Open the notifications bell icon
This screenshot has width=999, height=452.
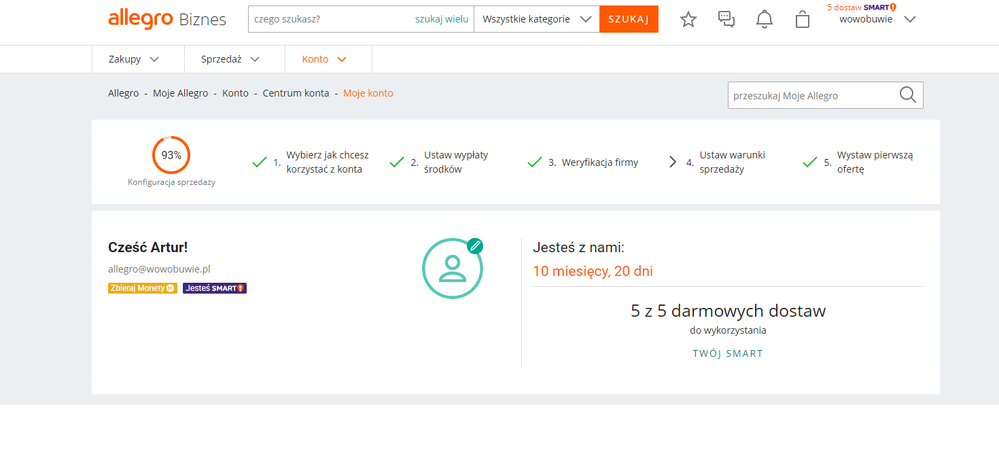click(764, 19)
